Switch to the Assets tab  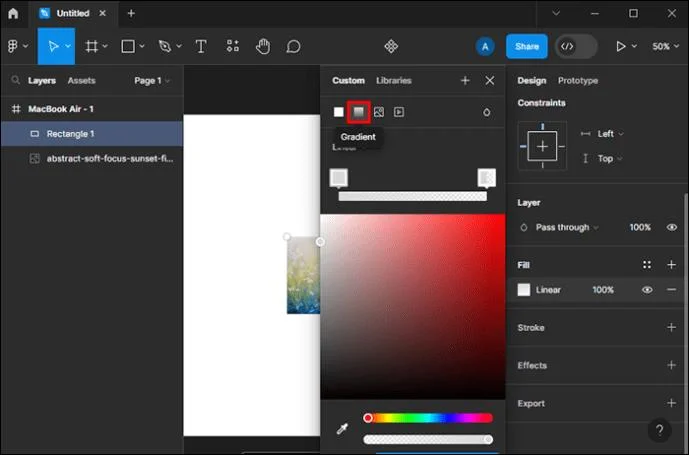(81, 80)
